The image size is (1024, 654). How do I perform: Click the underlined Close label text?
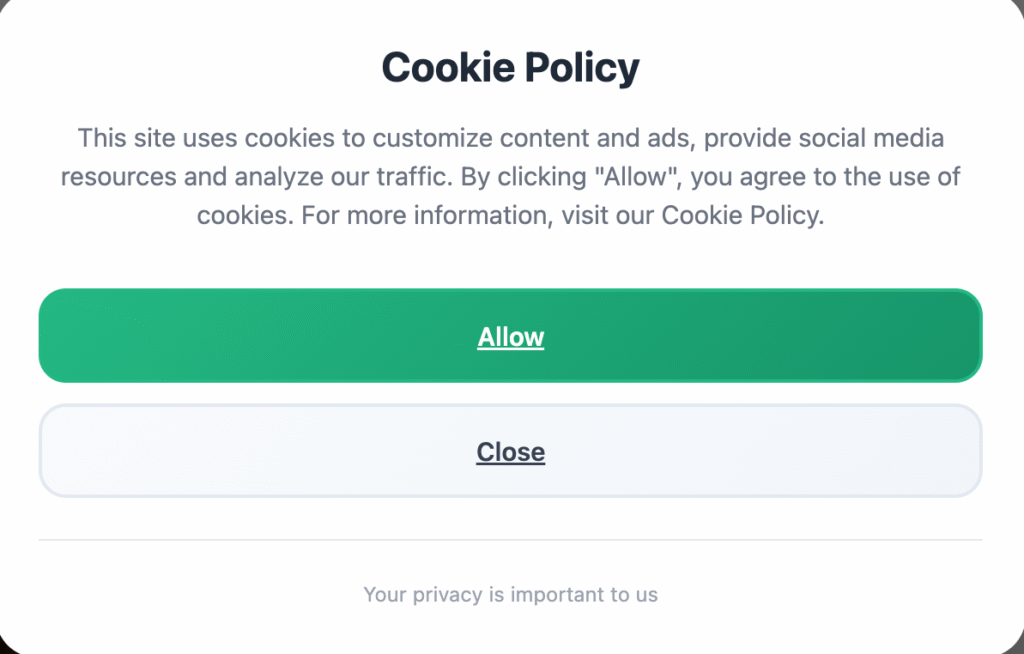click(x=510, y=452)
